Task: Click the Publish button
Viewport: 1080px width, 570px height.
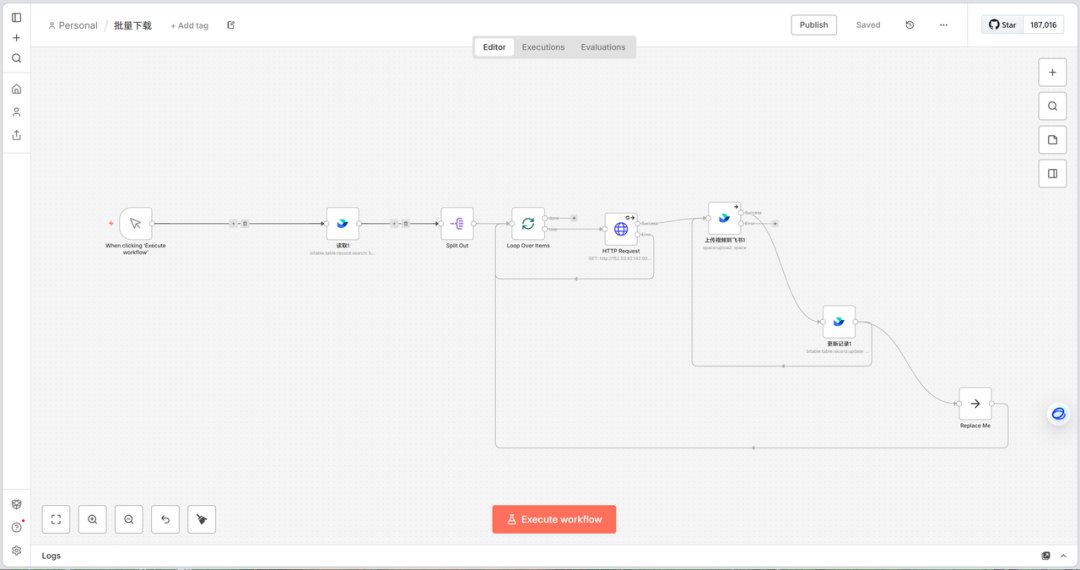Action: click(813, 25)
